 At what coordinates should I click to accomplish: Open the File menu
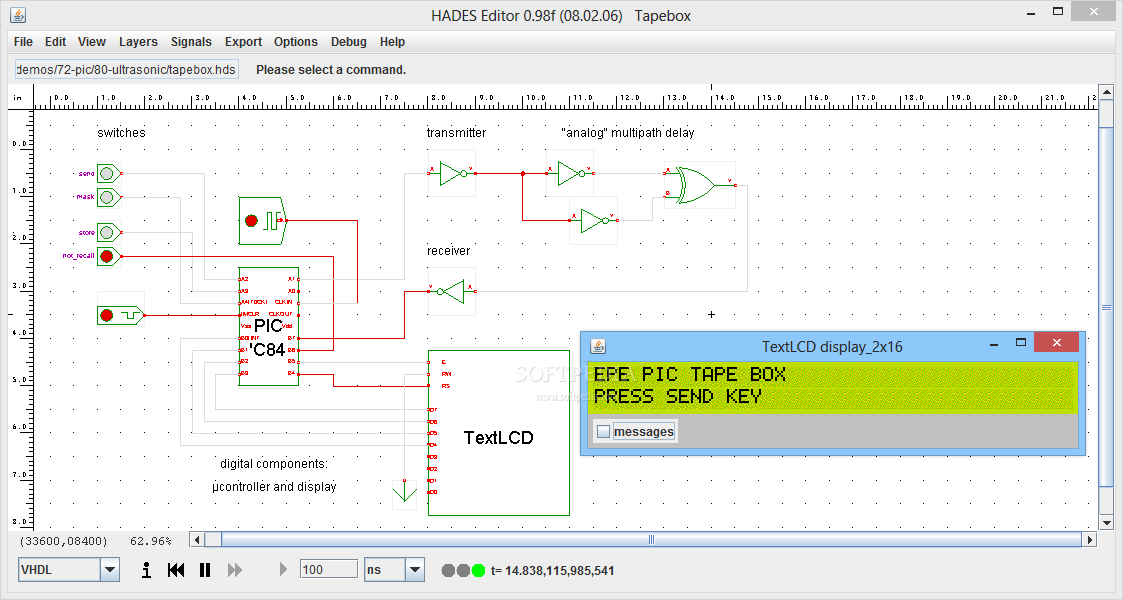[23, 42]
